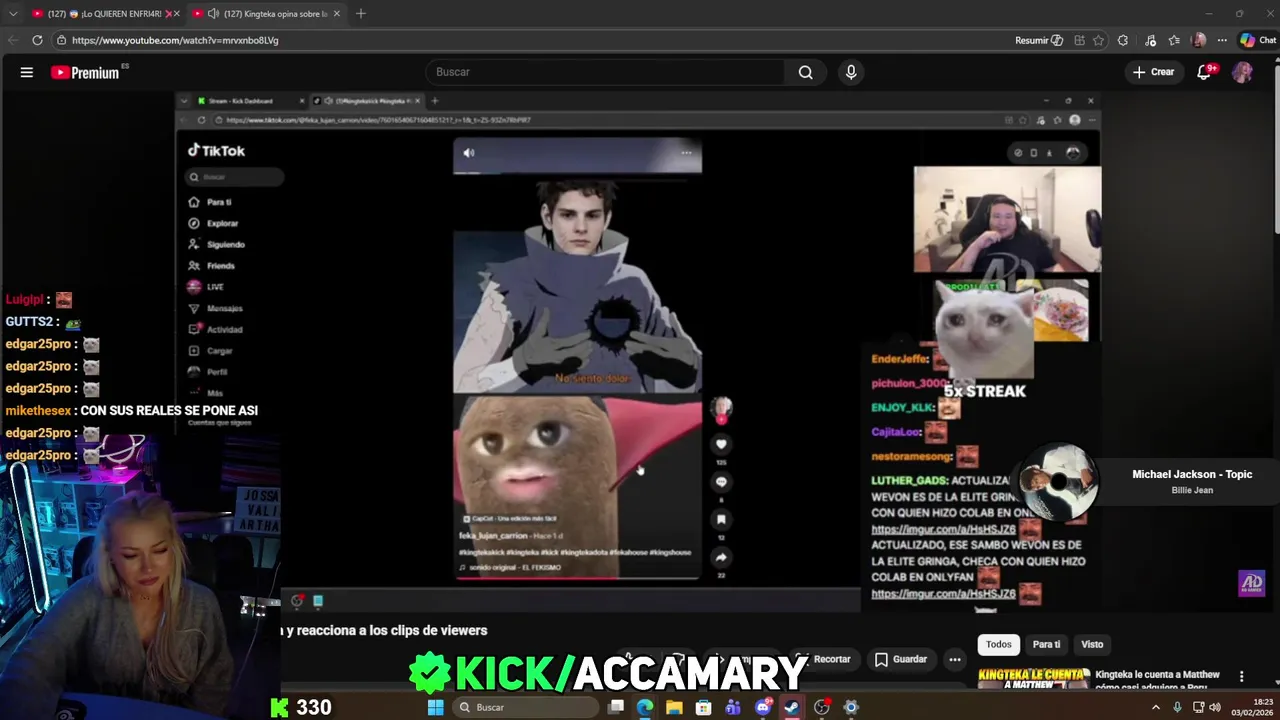1280x720 pixels.
Task: Toggle TikTok video mute speaker icon
Action: 469,153
